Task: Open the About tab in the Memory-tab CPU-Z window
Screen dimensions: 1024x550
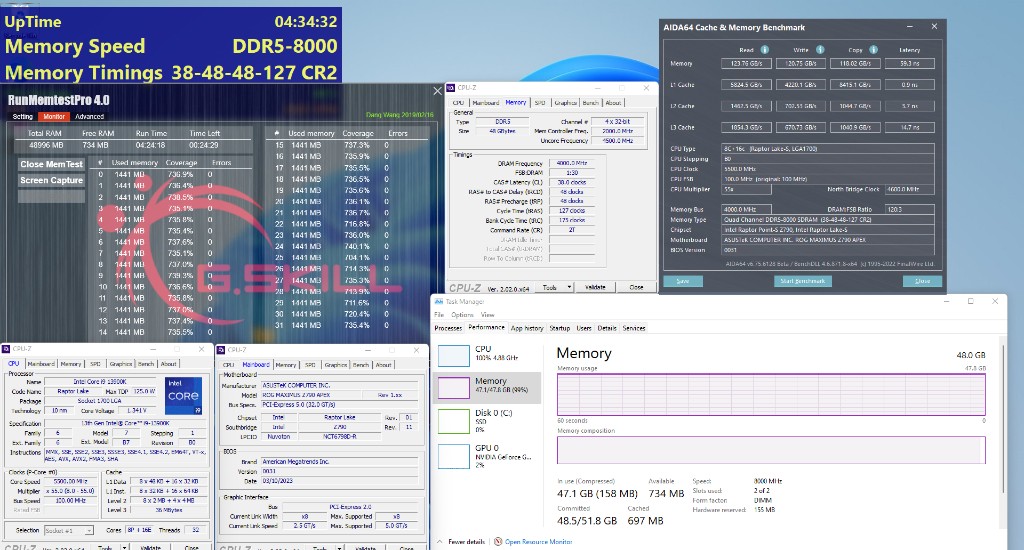Action: pyautogui.click(x=613, y=103)
